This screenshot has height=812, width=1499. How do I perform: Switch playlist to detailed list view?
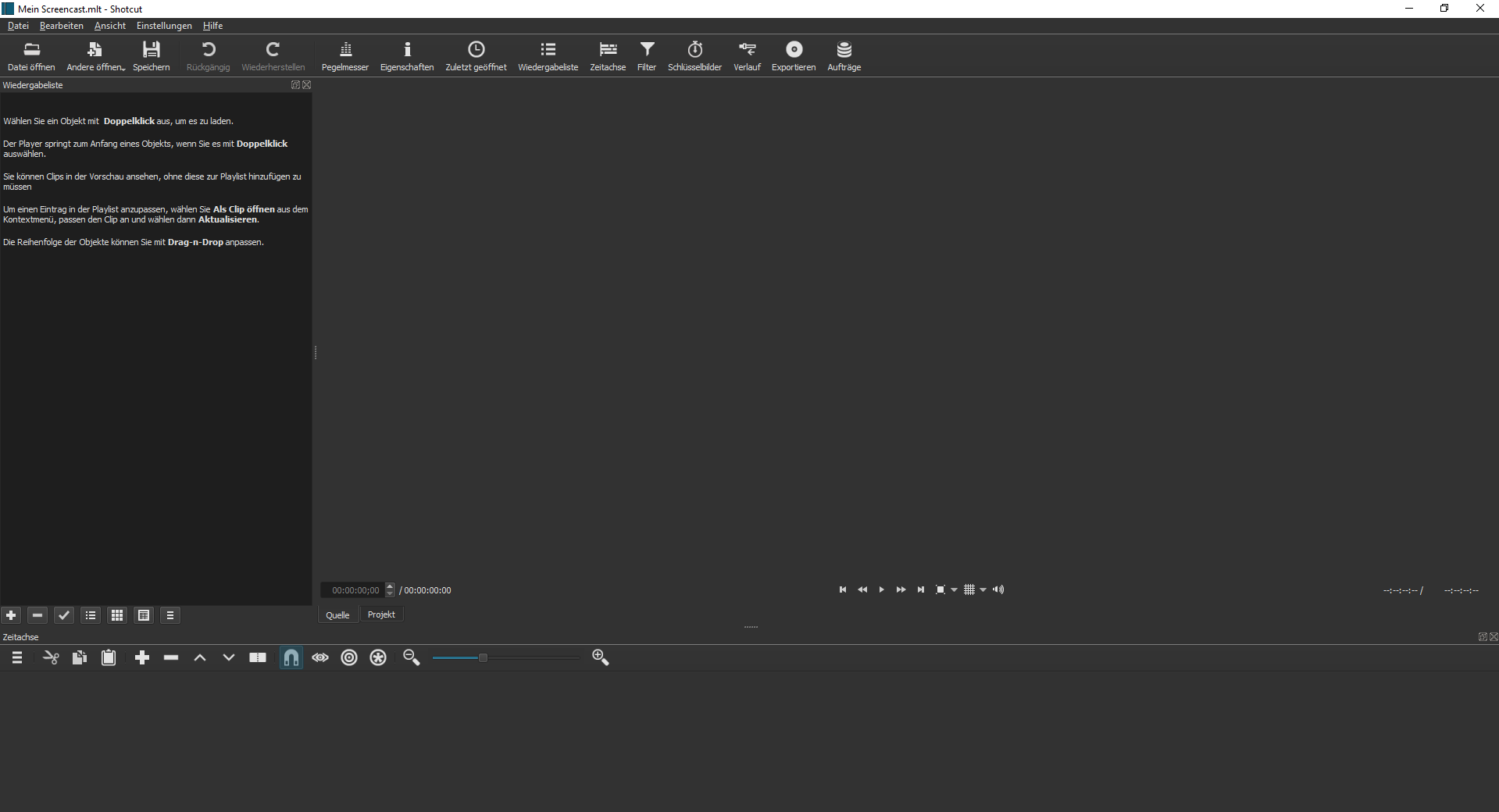(91, 615)
